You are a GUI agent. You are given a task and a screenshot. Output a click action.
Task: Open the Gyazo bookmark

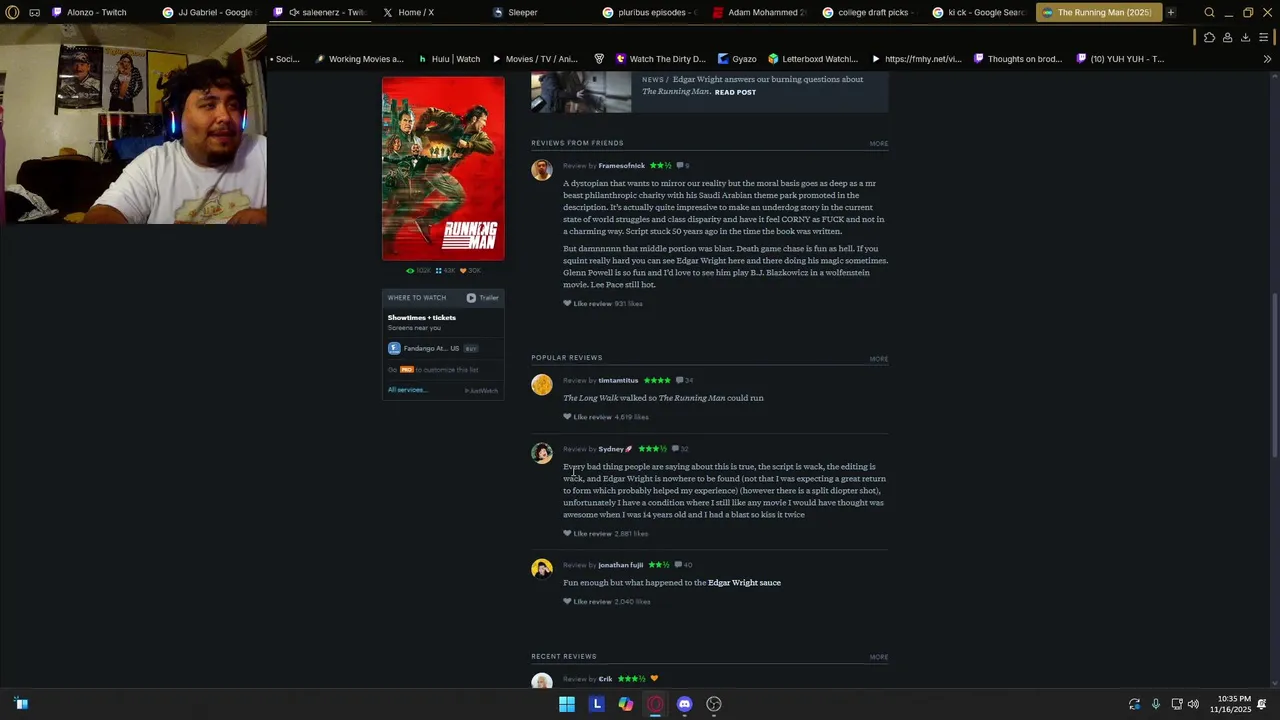737,59
